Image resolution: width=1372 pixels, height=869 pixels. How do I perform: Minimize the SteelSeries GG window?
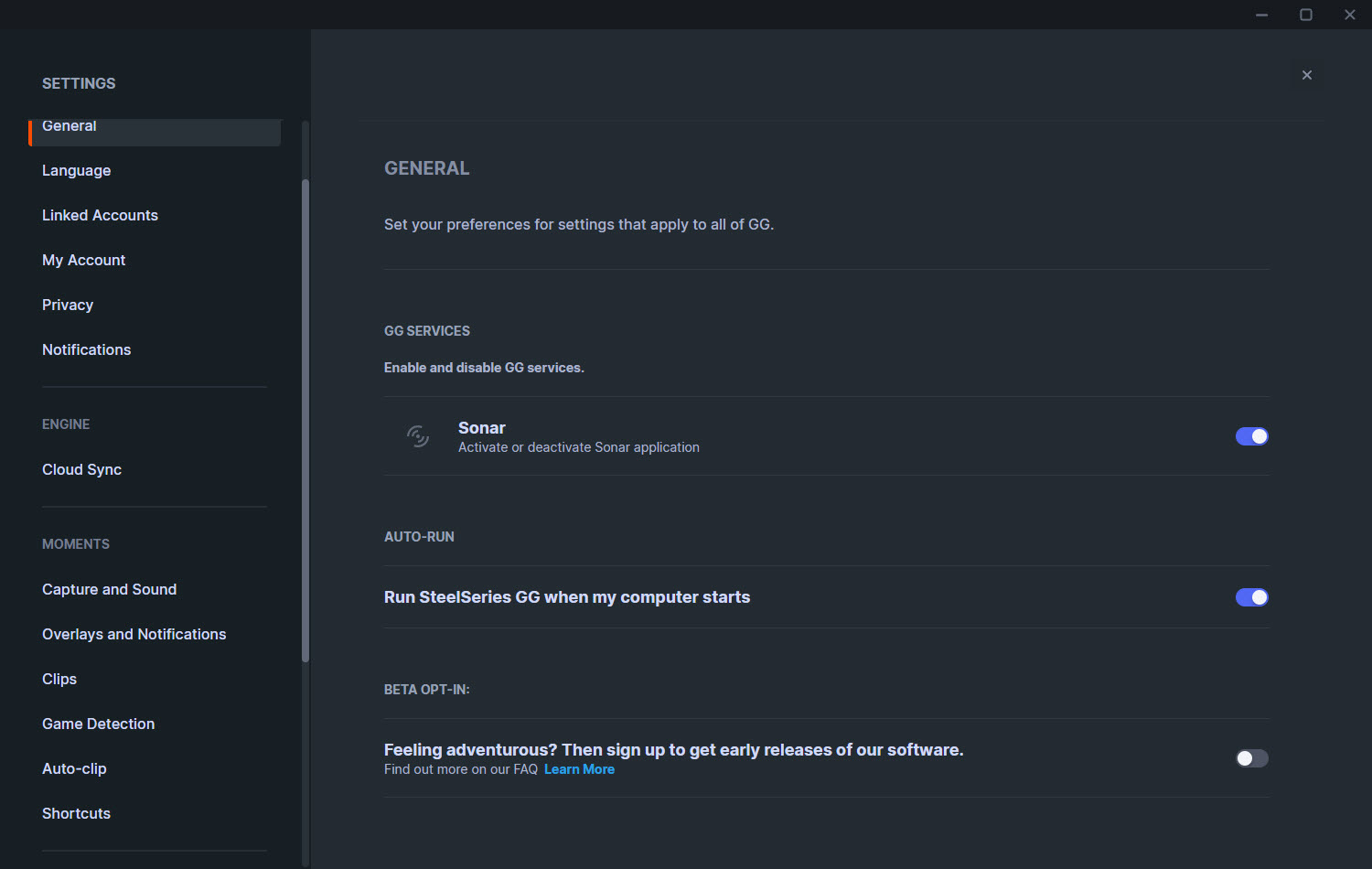pos(1262,15)
